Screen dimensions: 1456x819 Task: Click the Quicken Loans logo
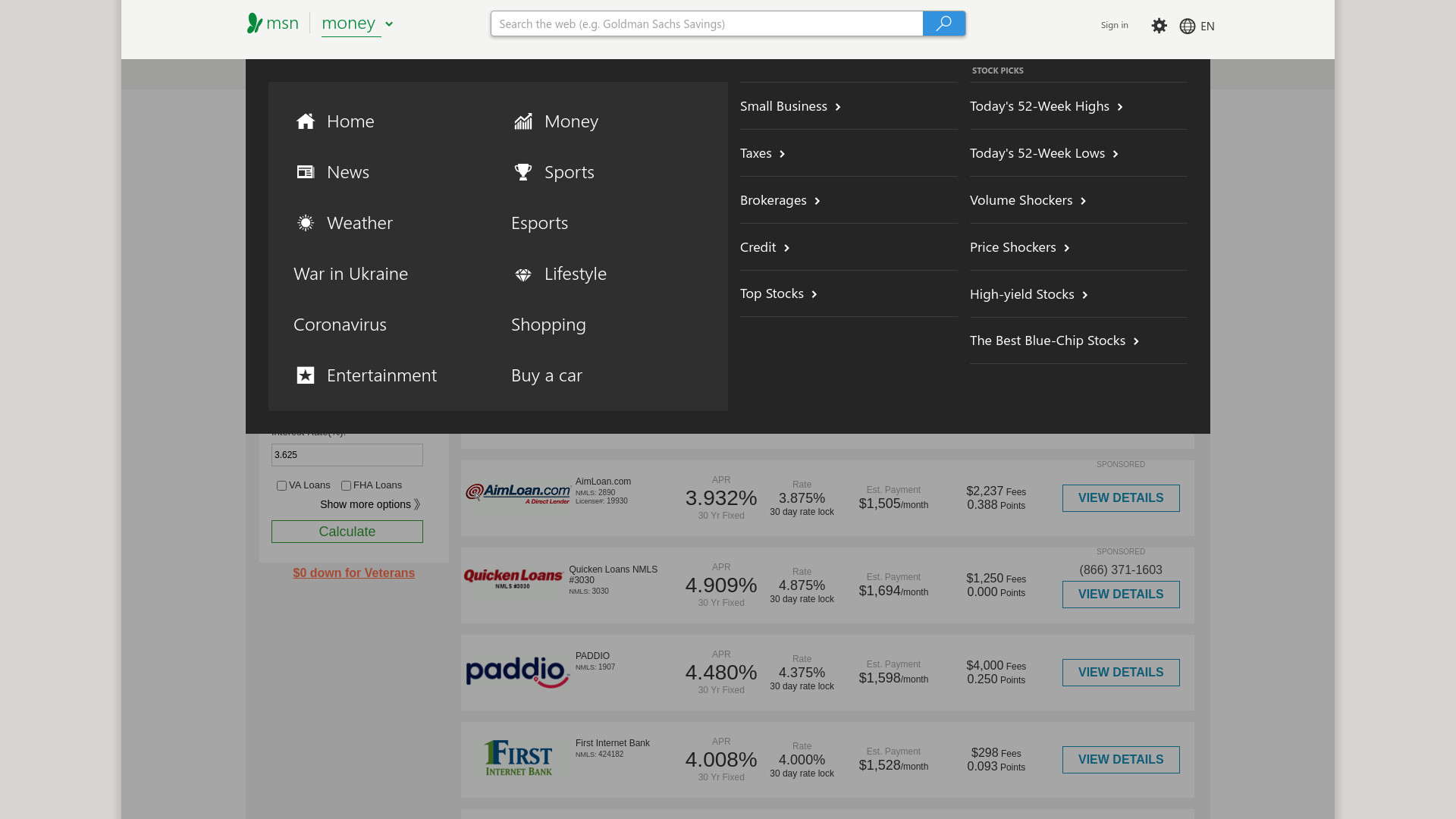[513, 579]
